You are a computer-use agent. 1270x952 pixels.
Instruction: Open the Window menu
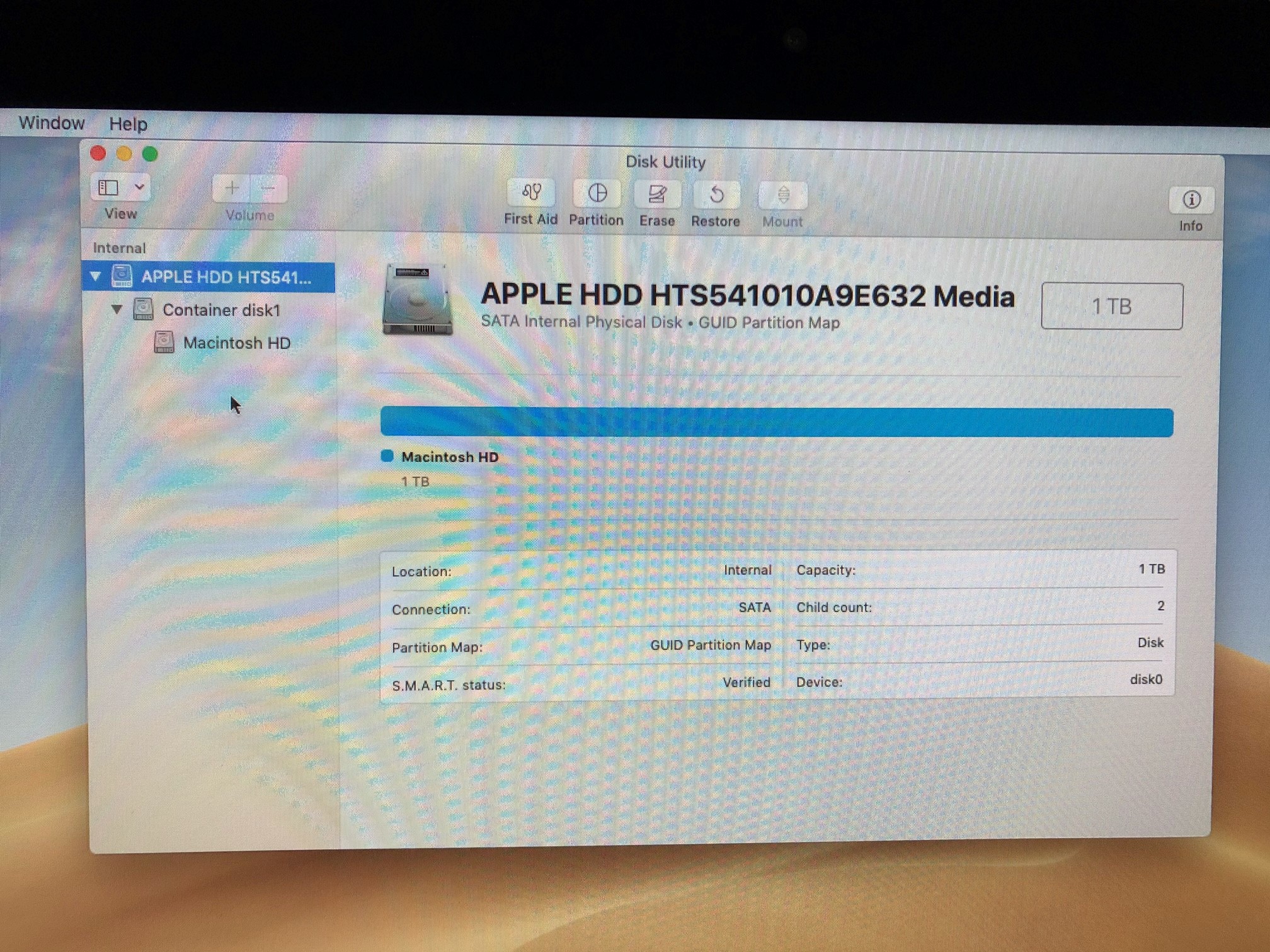[52, 123]
